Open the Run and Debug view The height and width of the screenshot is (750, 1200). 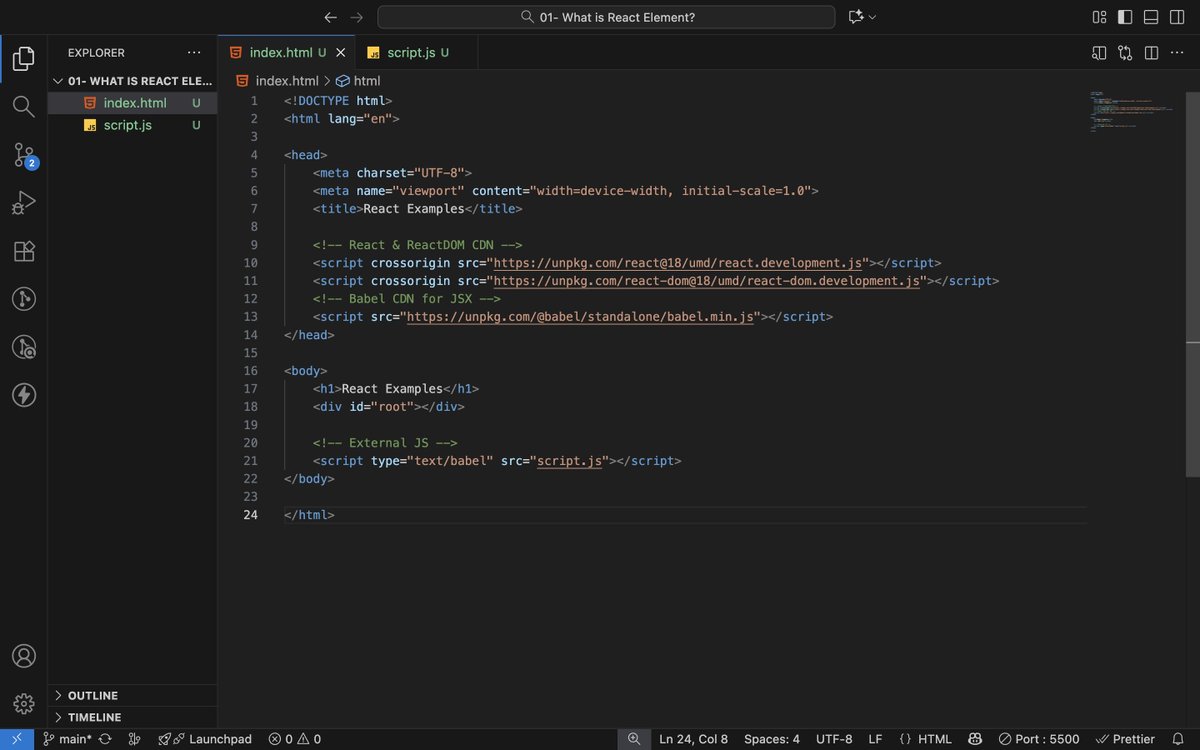(24, 203)
